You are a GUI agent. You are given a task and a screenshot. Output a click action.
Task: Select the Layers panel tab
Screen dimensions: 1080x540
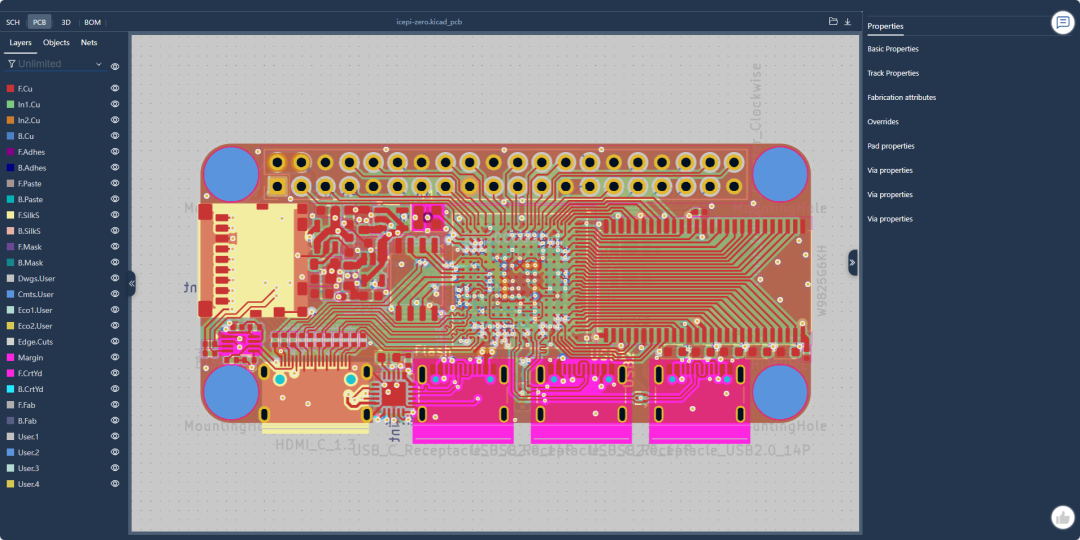[21, 43]
